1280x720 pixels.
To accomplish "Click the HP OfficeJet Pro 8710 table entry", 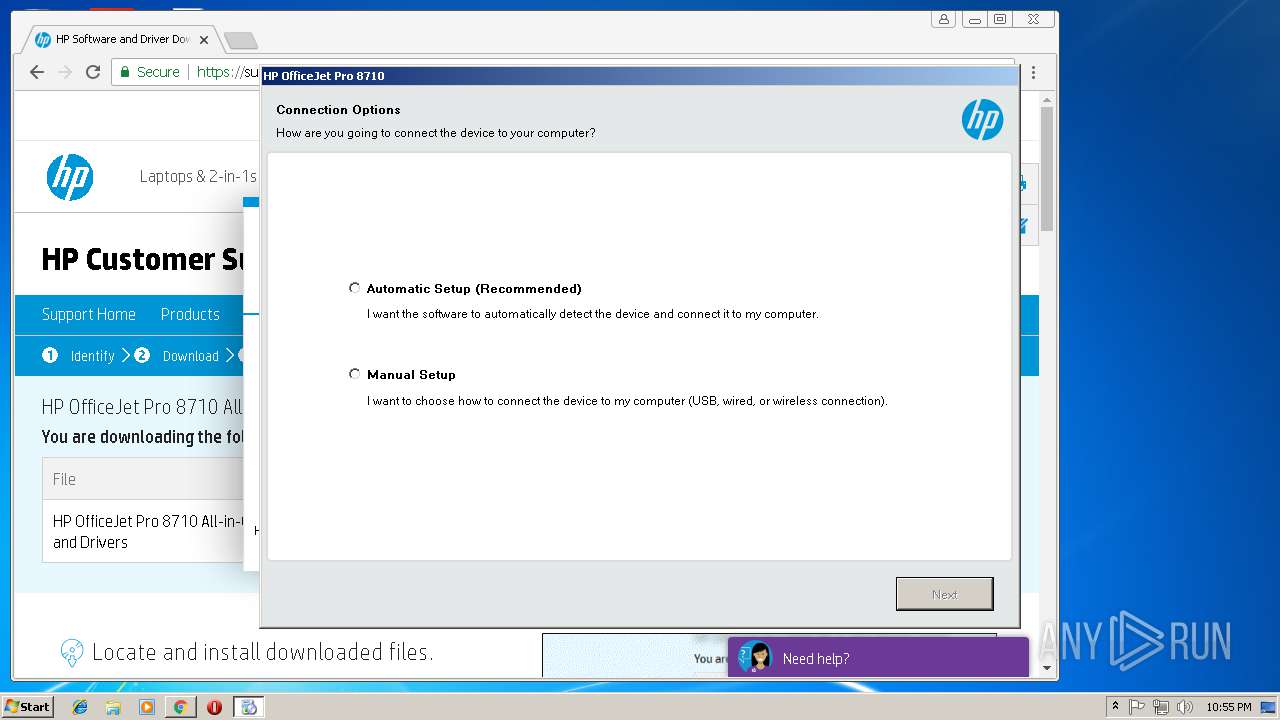I will click(147, 531).
